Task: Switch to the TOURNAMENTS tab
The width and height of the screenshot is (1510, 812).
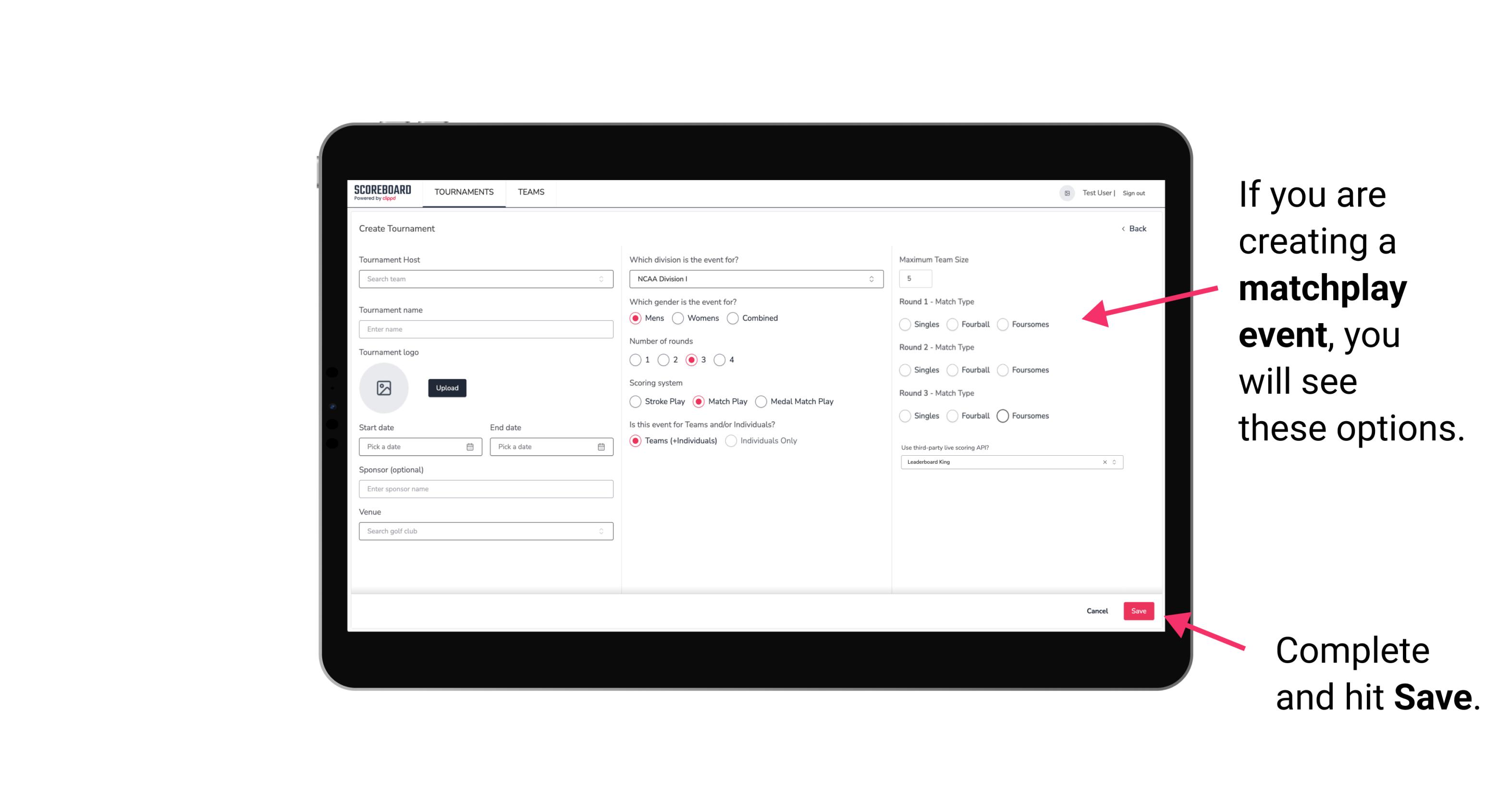Action: click(464, 192)
